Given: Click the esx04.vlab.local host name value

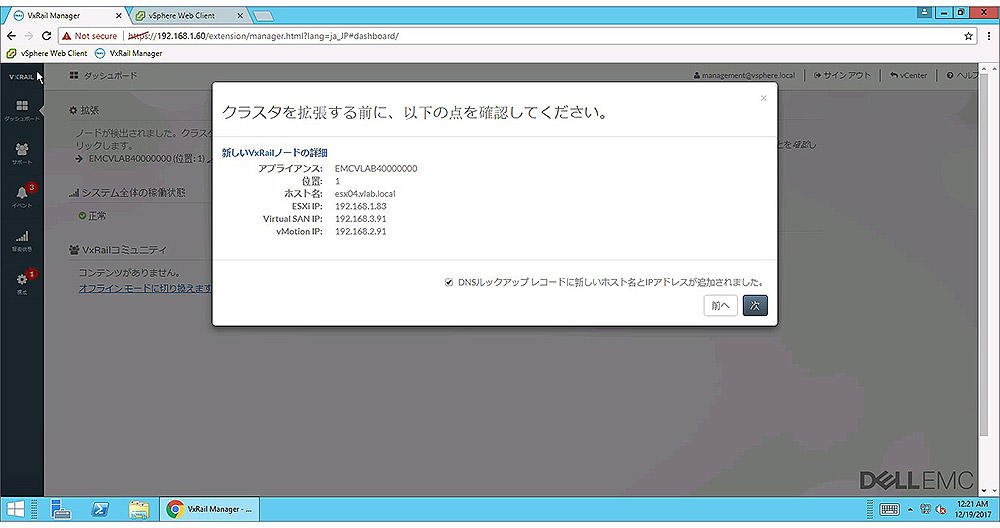Looking at the screenshot, I should (365, 194).
